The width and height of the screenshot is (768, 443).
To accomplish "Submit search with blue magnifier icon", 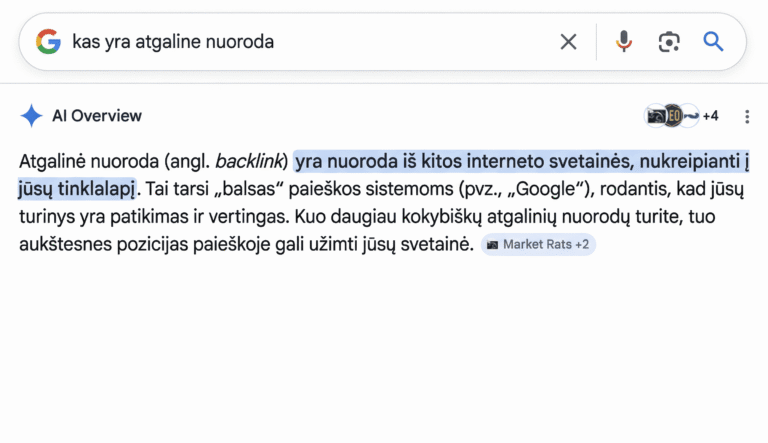I will point(713,41).
